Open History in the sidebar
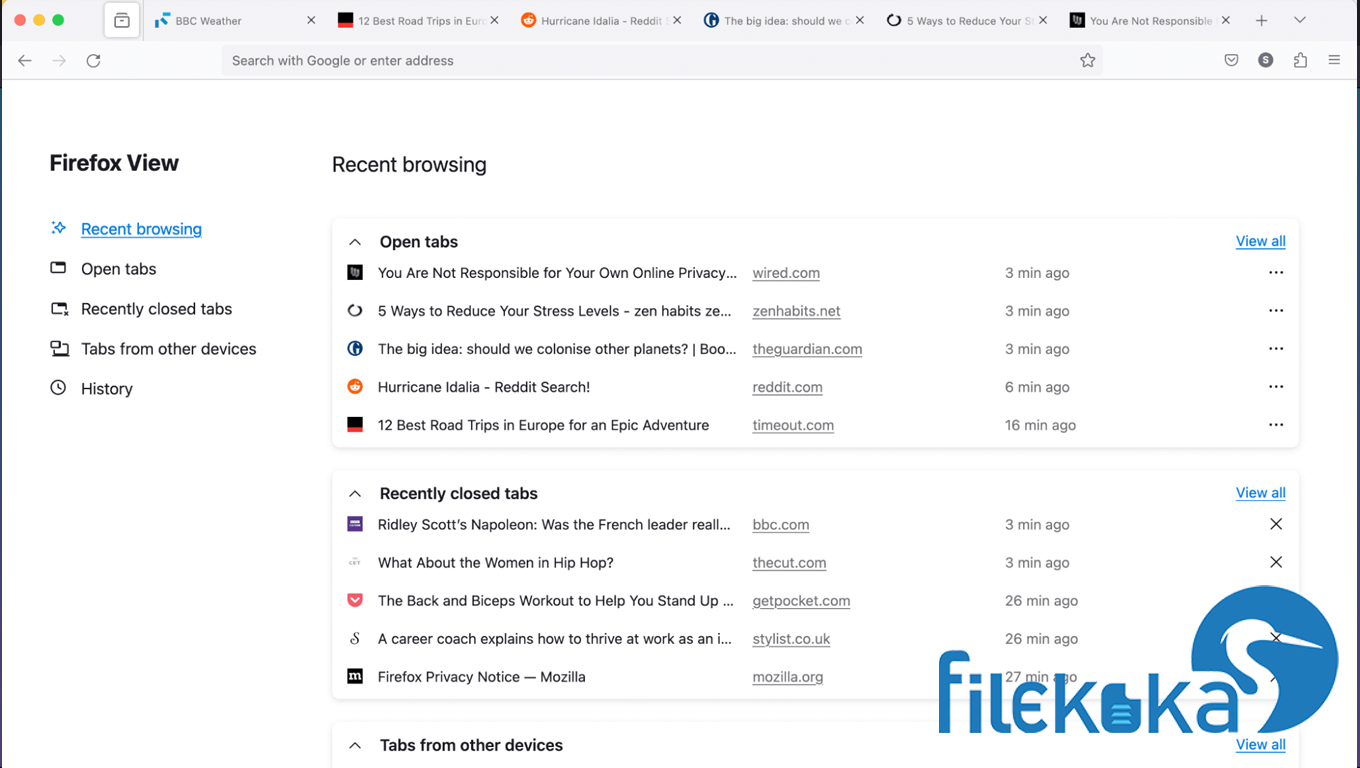 (x=106, y=389)
